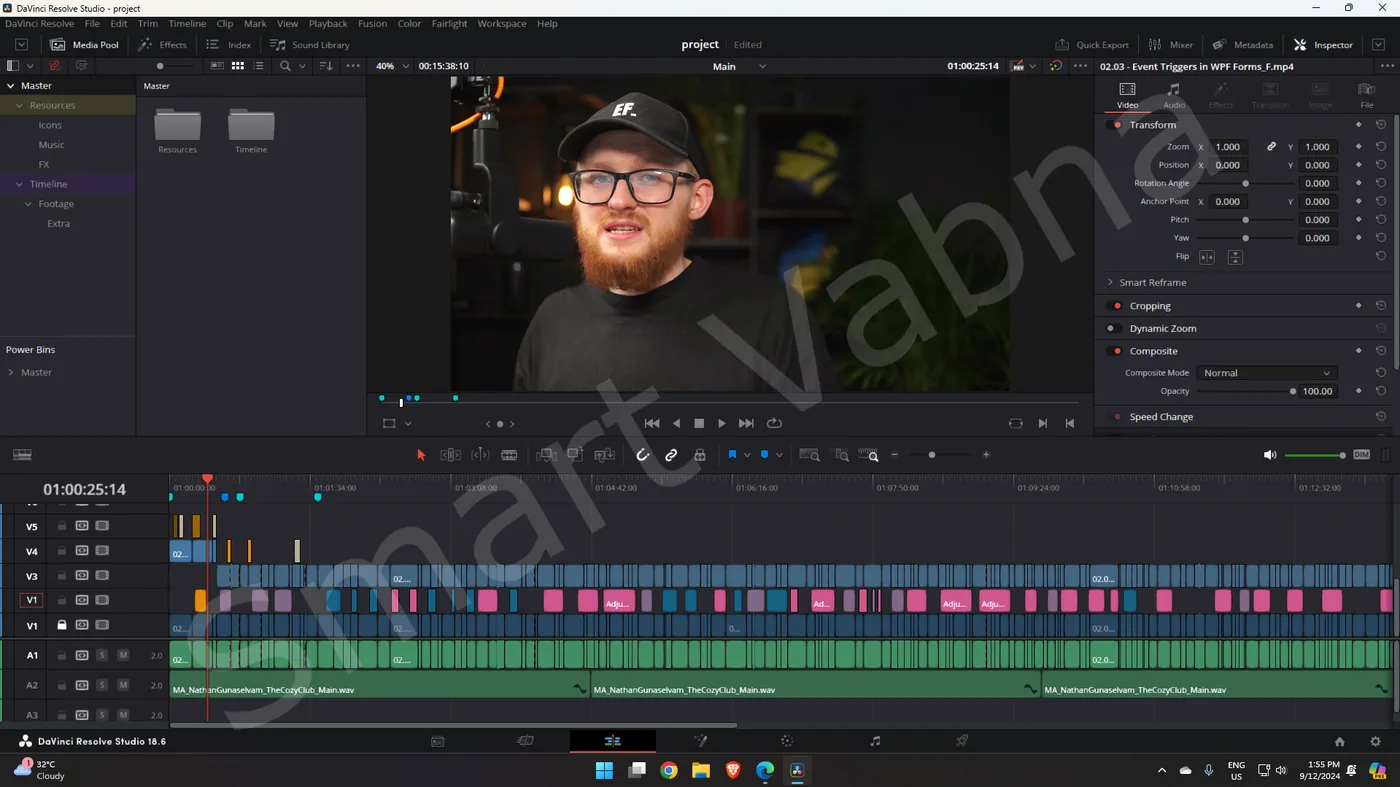
Task: Open the Playback menu
Action: tap(328, 24)
